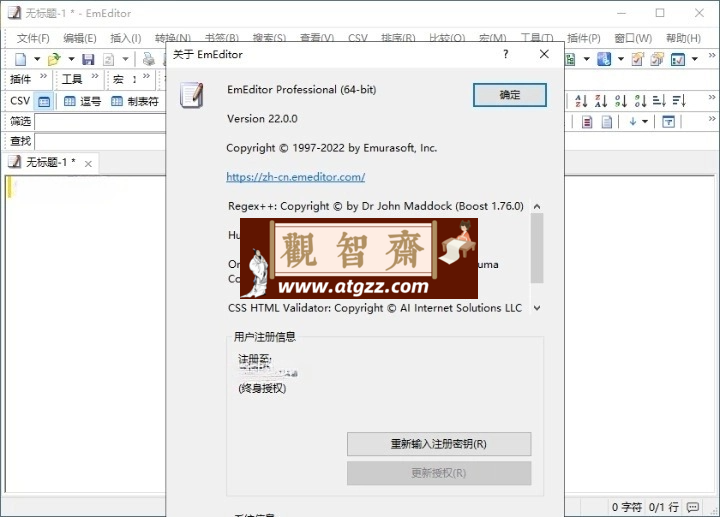This screenshot has height=517, width=720.
Task: Click the EmEditor notepad icon in About dialog
Action: (x=192, y=95)
